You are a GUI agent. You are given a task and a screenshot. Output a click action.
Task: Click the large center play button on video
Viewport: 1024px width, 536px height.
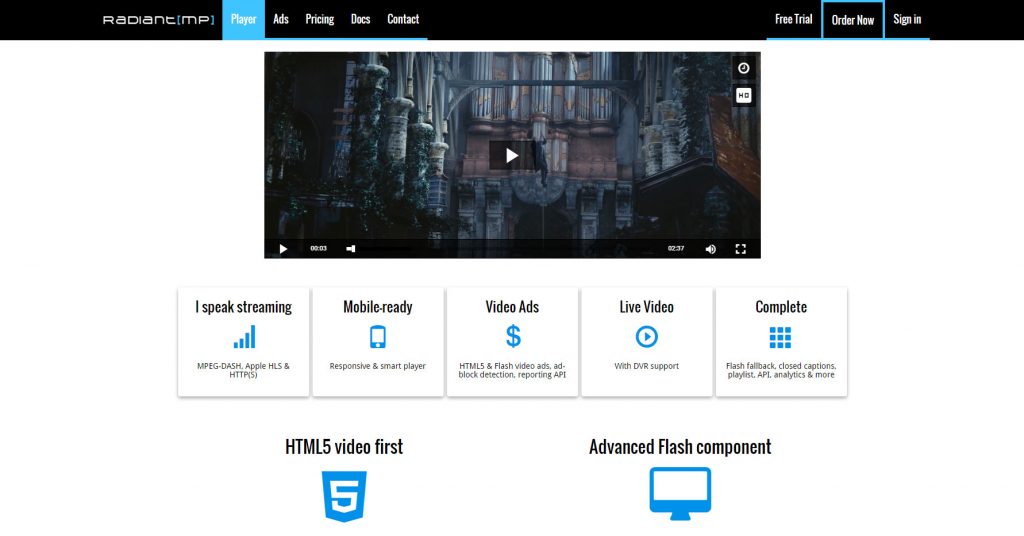pos(512,155)
